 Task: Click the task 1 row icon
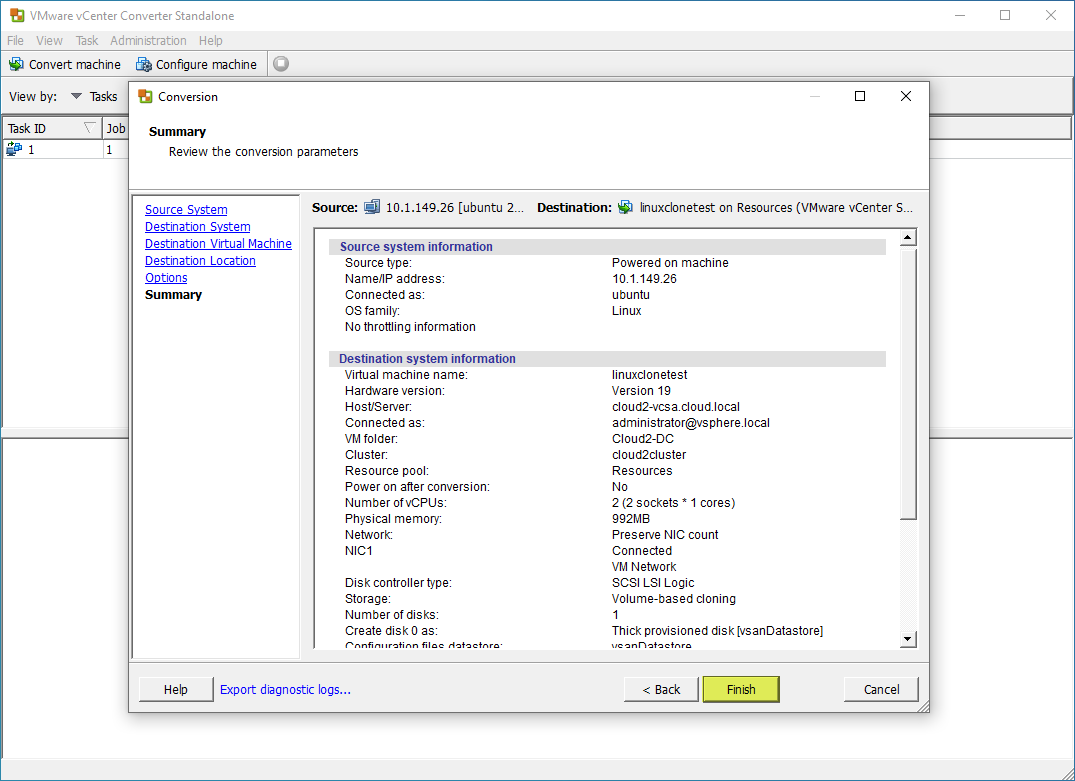pyautogui.click(x=14, y=149)
